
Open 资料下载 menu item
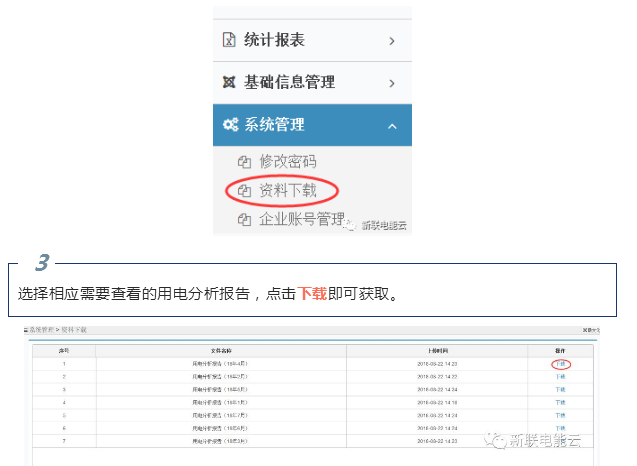tap(288, 190)
